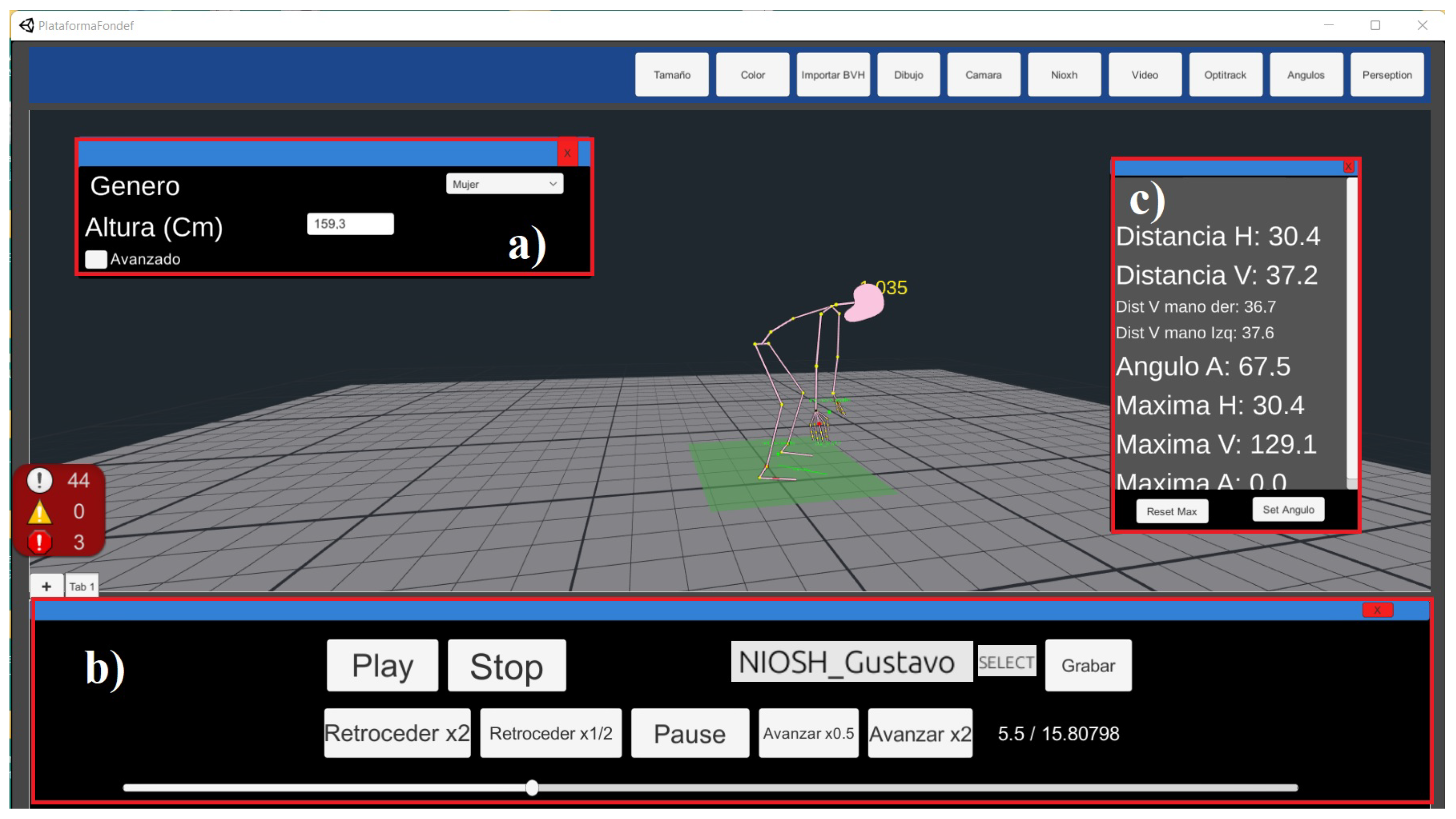This screenshot has width=1456, height=819.
Task: Click the white info exclamation log icon
Action: point(39,480)
